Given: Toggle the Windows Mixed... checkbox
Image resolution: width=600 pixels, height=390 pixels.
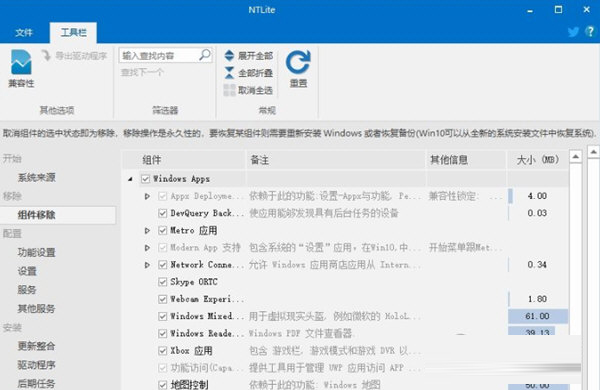Looking at the screenshot, I should pyautogui.click(x=163, y=316).
